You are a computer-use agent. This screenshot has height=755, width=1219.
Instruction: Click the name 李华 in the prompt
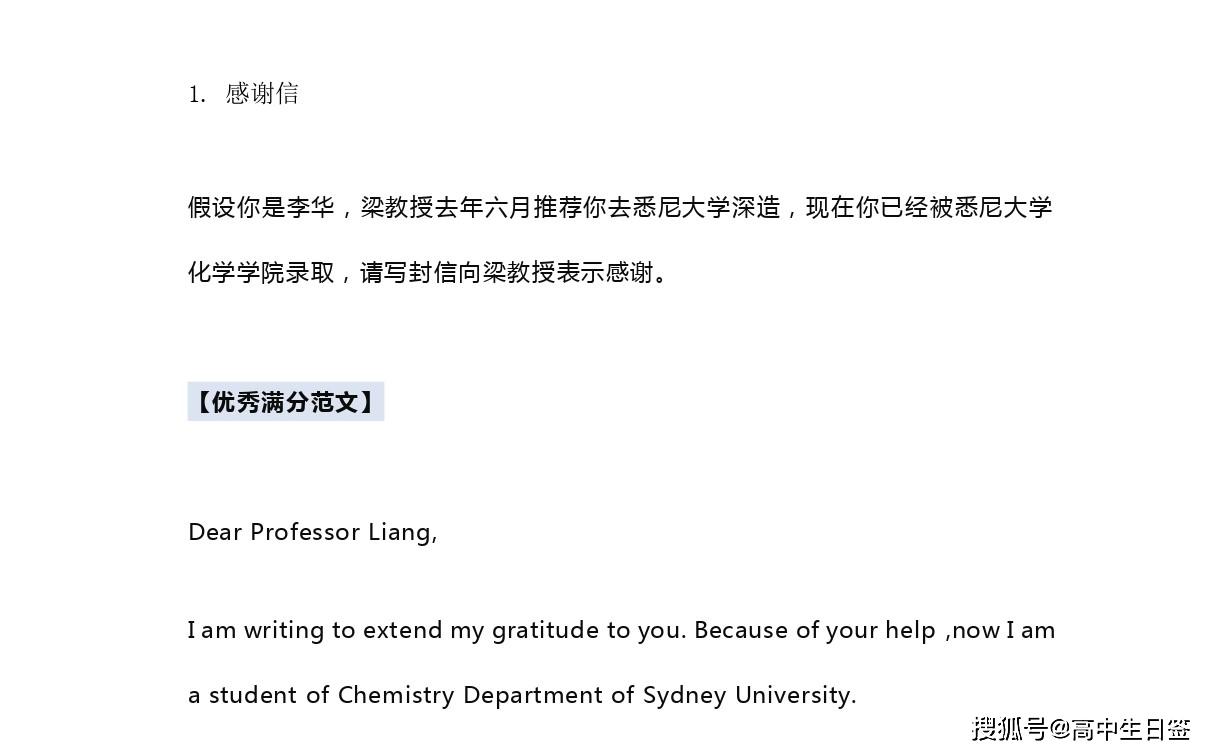[x=311, y=208]
